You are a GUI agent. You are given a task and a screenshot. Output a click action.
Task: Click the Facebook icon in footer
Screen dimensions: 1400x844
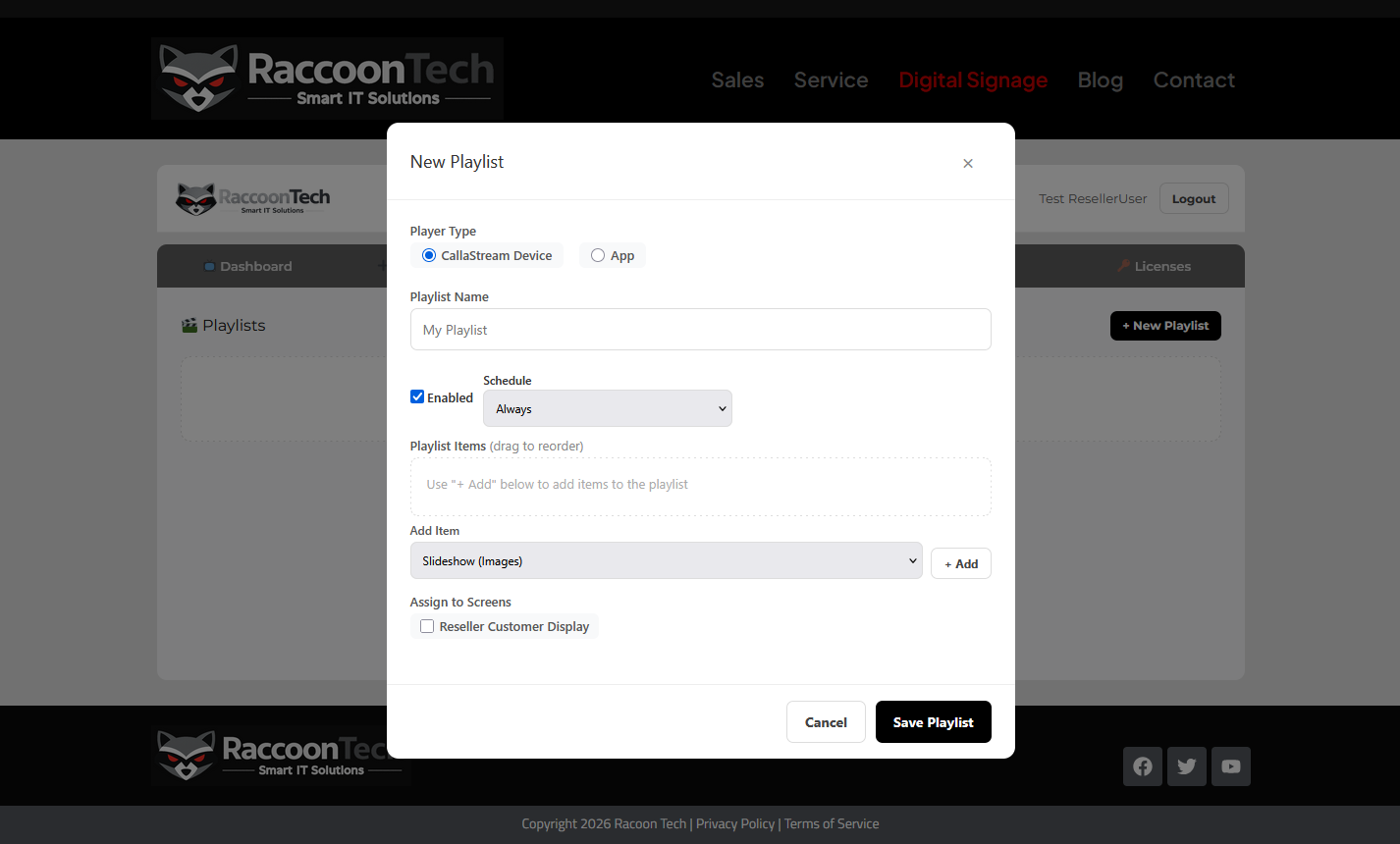tap(1143, 766)
